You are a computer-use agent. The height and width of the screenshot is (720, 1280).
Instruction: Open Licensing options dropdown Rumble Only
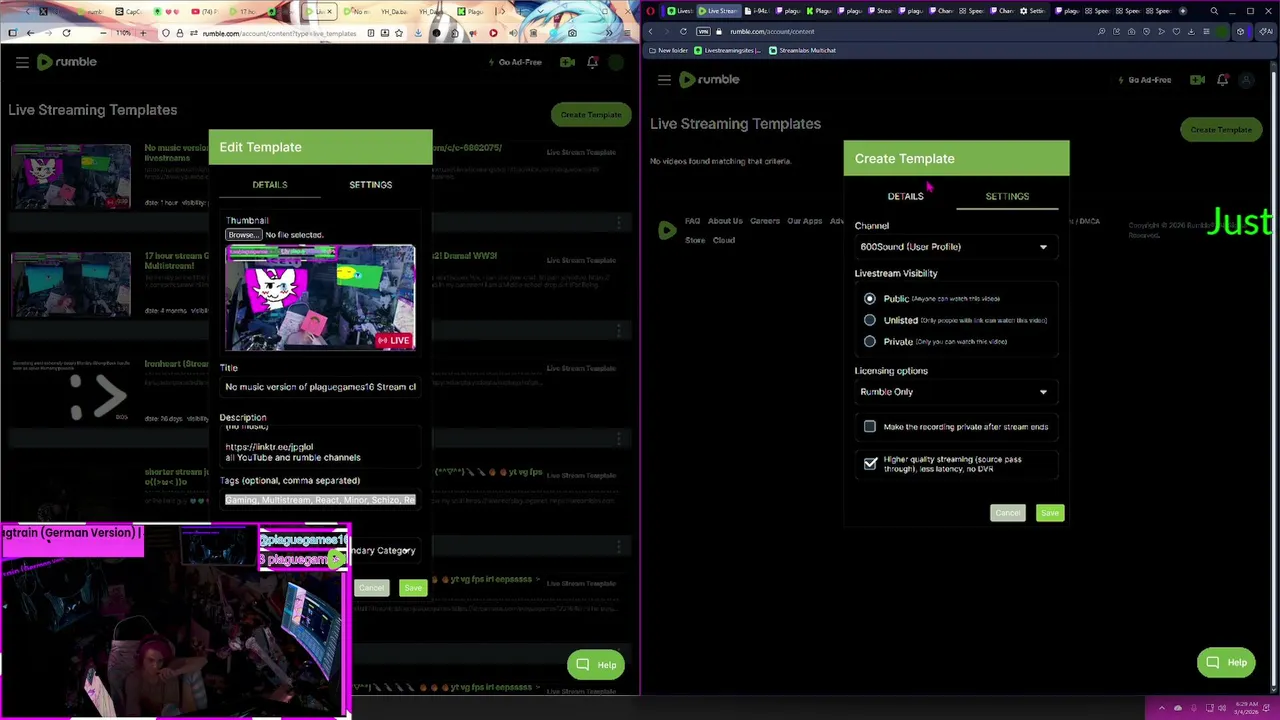[x=955, y=392]
